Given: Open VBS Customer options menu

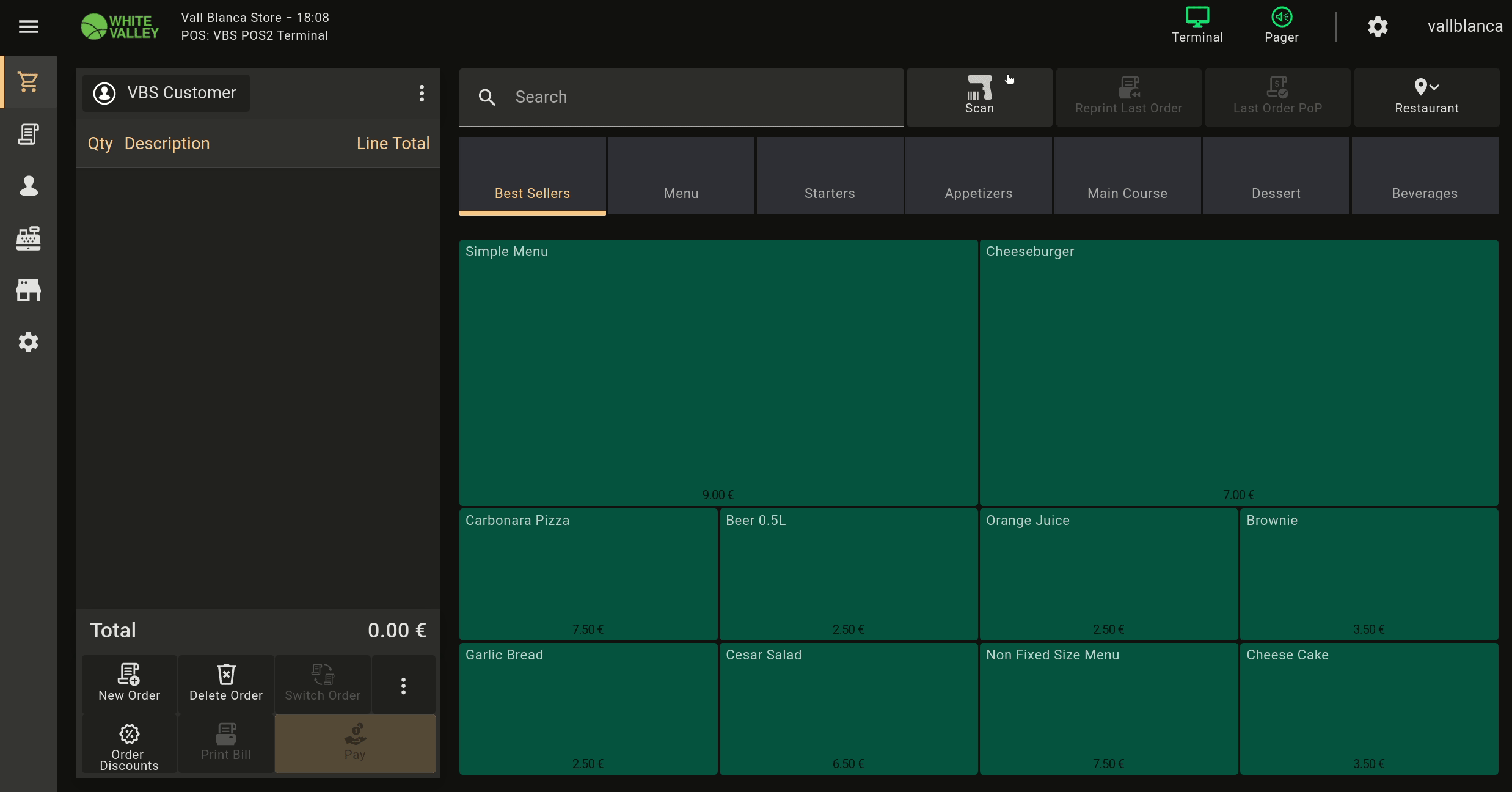Looking at the screenshot, I should coord(422,93).
